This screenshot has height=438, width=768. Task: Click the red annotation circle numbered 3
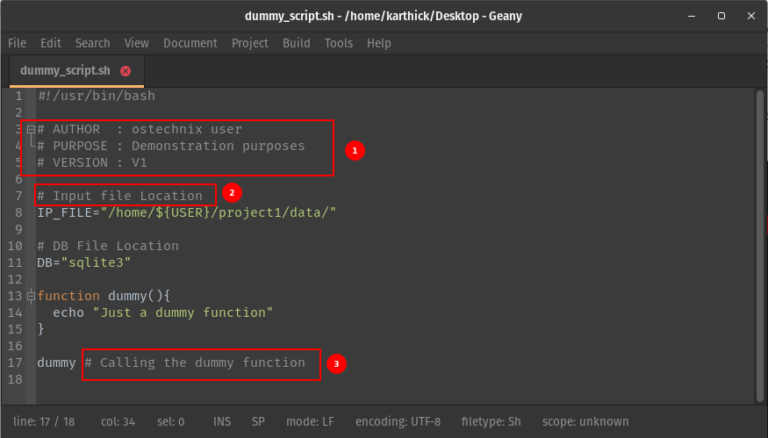pyautogui.click(x=337, y=365)
